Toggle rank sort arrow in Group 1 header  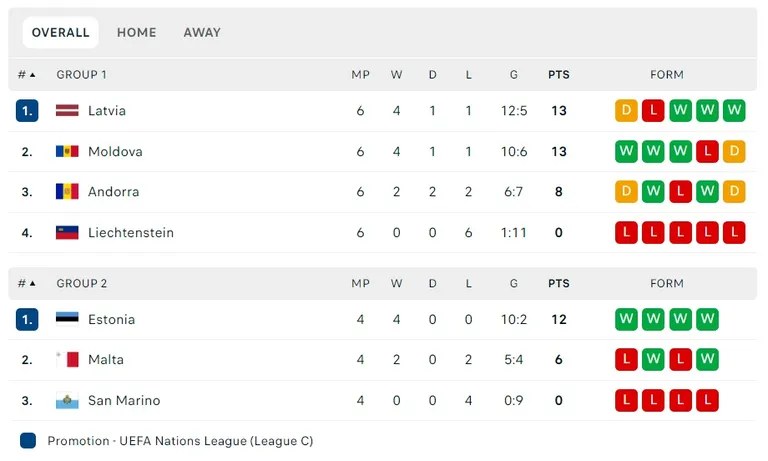tap(32, 75)
